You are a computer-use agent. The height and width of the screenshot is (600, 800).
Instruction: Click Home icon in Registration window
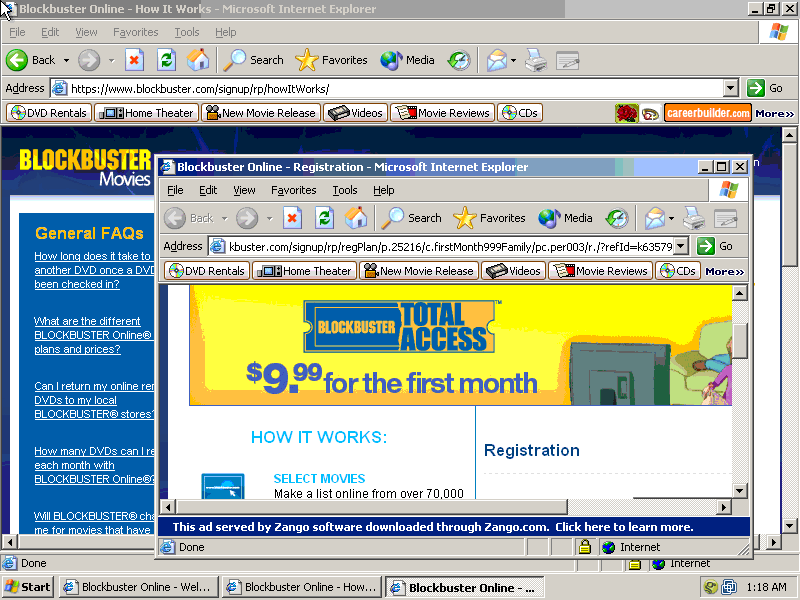point(356,218)
